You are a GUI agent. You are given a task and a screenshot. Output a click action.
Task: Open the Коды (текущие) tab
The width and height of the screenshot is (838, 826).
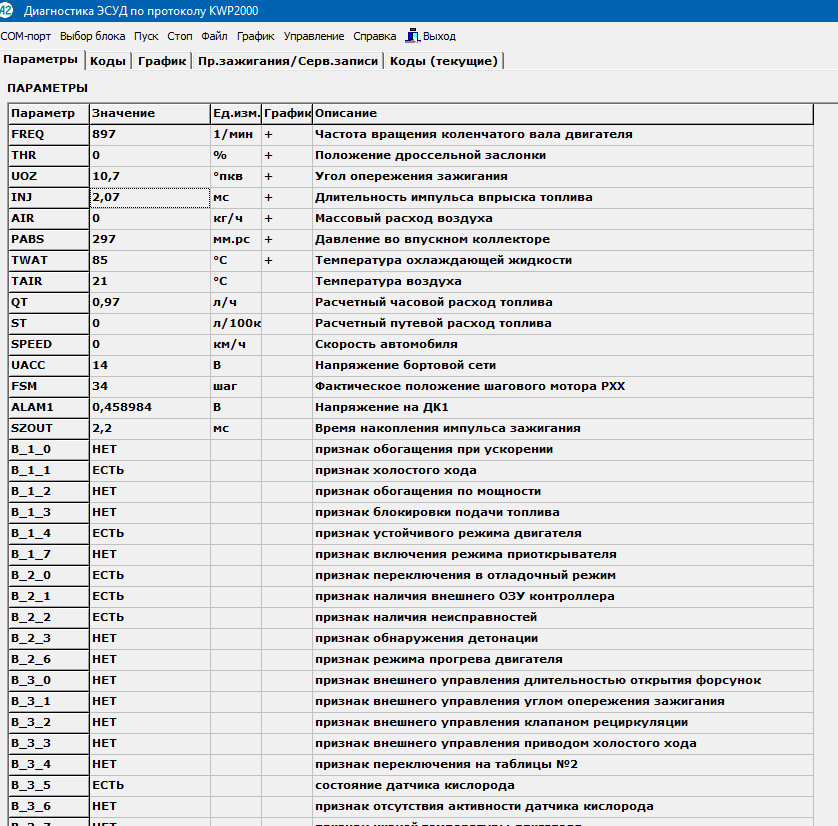point(444,61)
